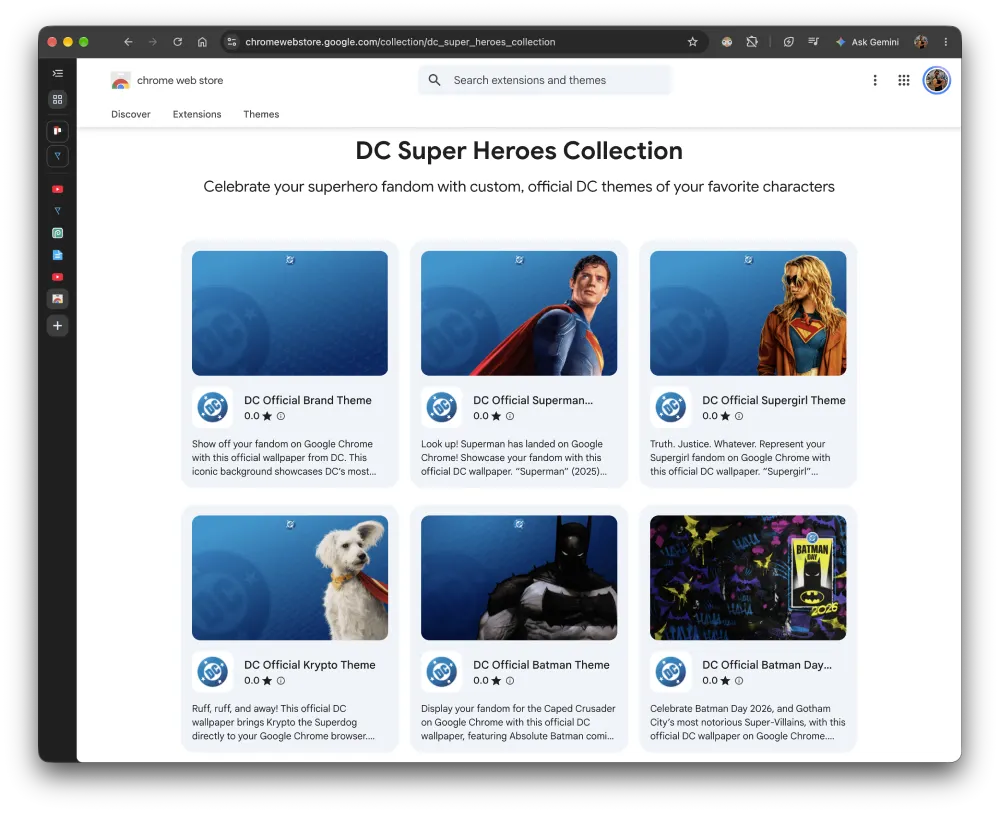This screenshot has height=813, width=1000.
Task: Switch to the unpinned funnel-icon tab
Action: pyautogui.click(x=57, y=211)
